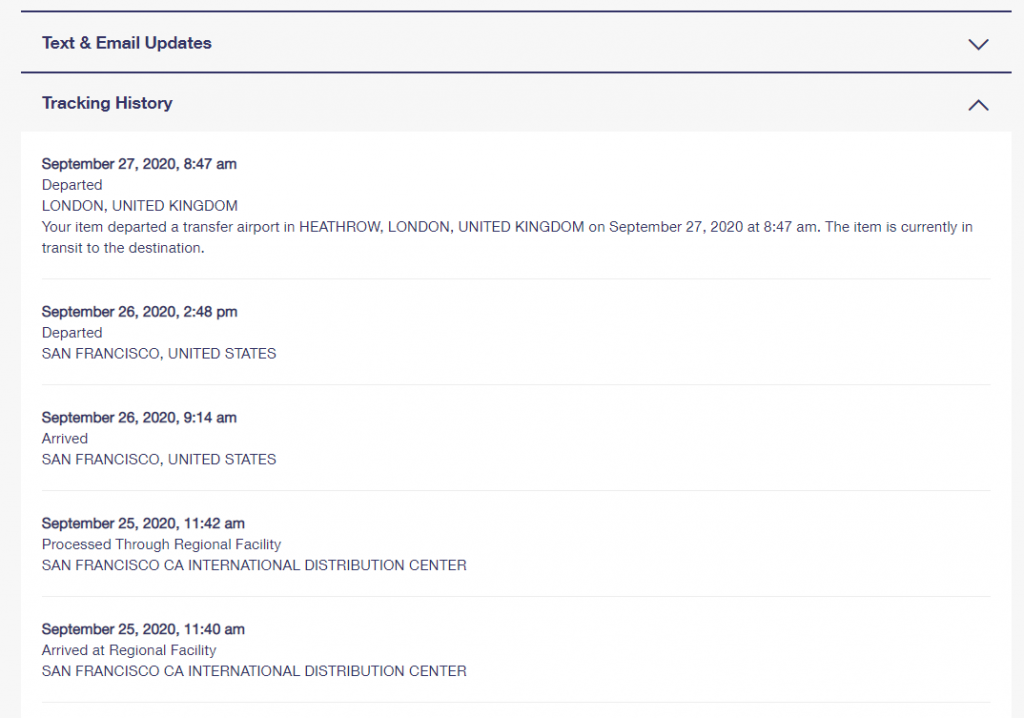Click Departed status under the 2:48 pm entry
1024x718 pixels.
[72, 332]
